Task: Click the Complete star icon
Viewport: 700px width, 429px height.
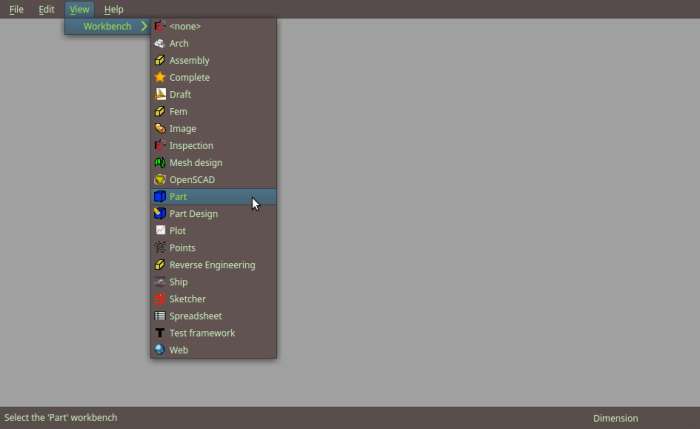Action: [x=160, y=77]
